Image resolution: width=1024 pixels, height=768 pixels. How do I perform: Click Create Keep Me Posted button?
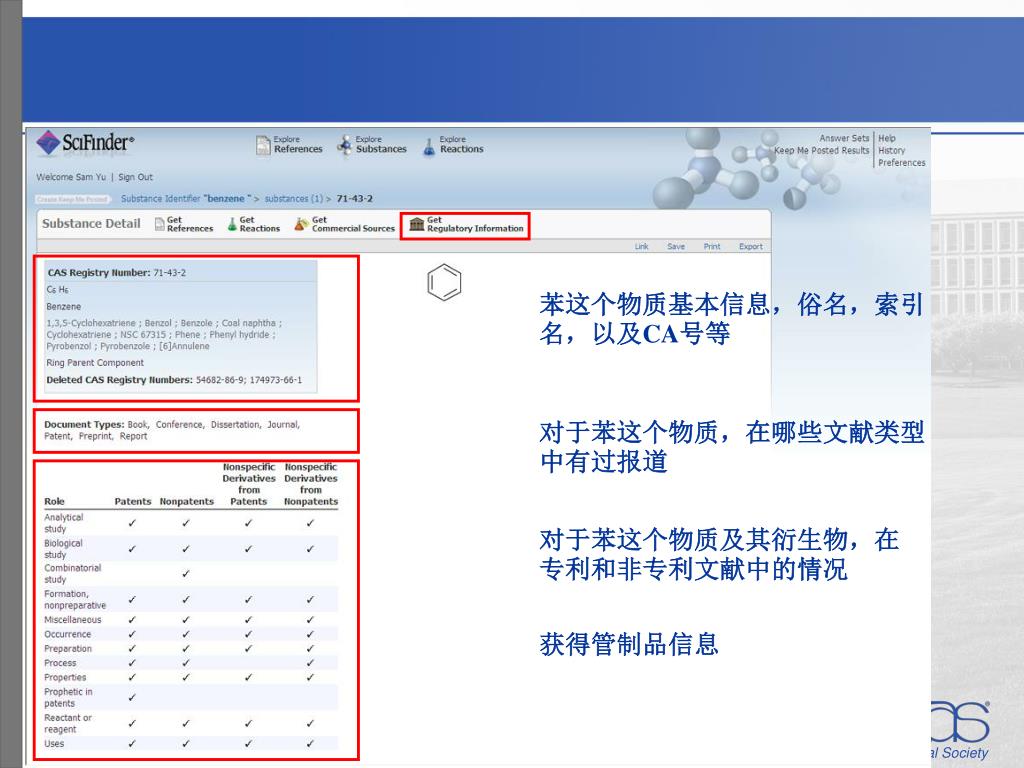pyautogui.click(x=73, y=199)
